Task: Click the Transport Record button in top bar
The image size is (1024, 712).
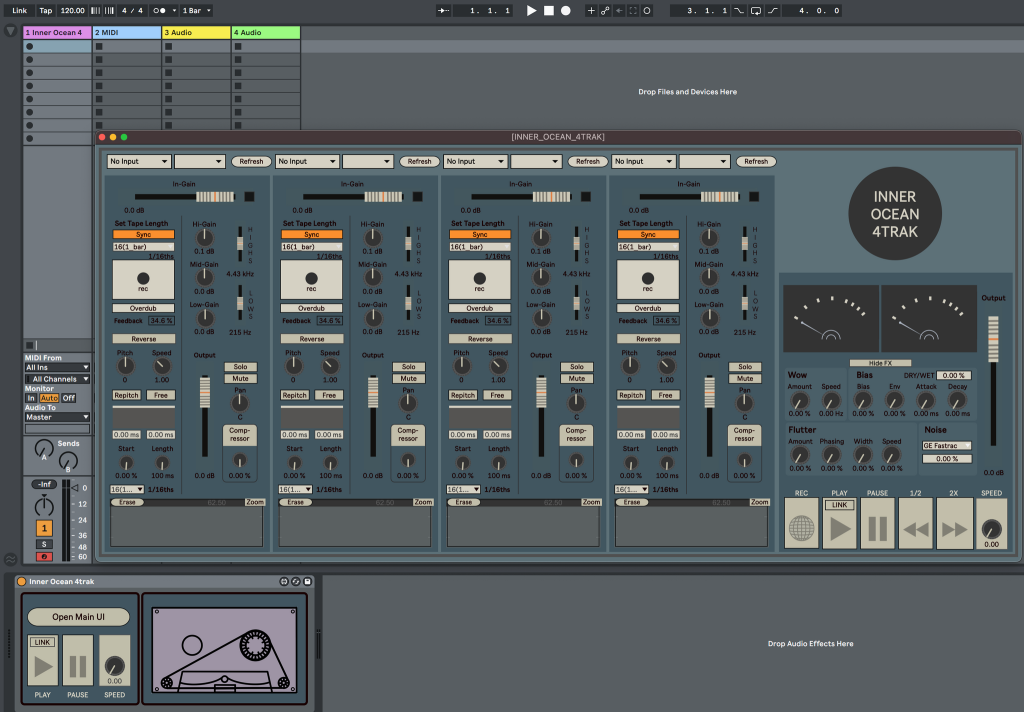Action: (566, 10)
